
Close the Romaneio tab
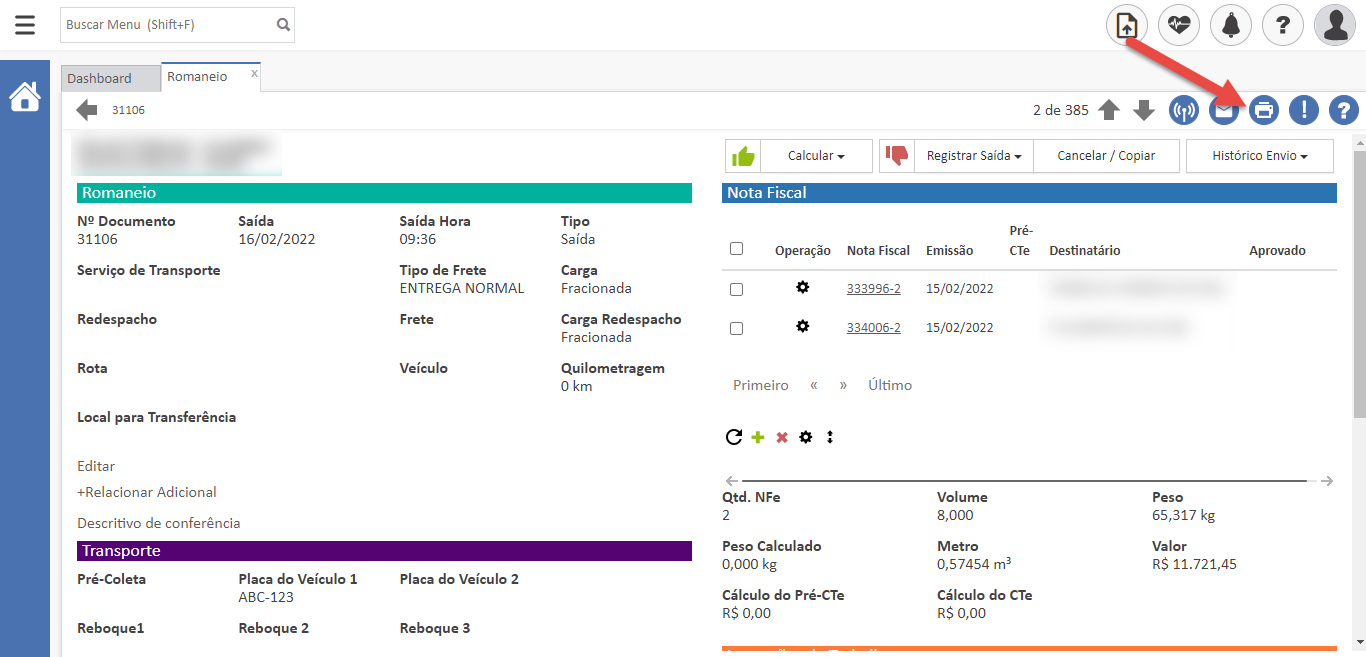tap(254, 73)
